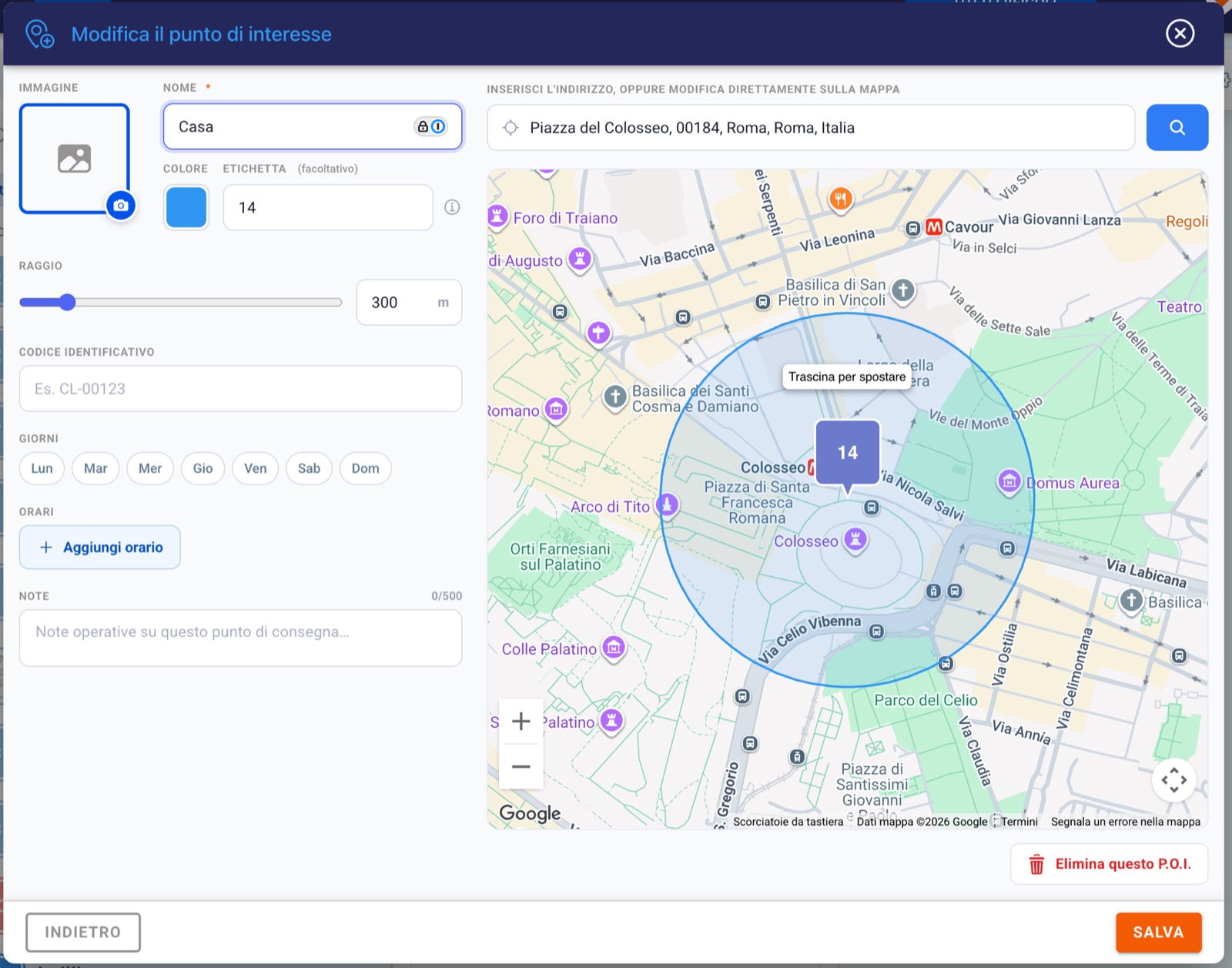Click the Raggio slider handle
The image size is (1232, 968).
point(67,302)
